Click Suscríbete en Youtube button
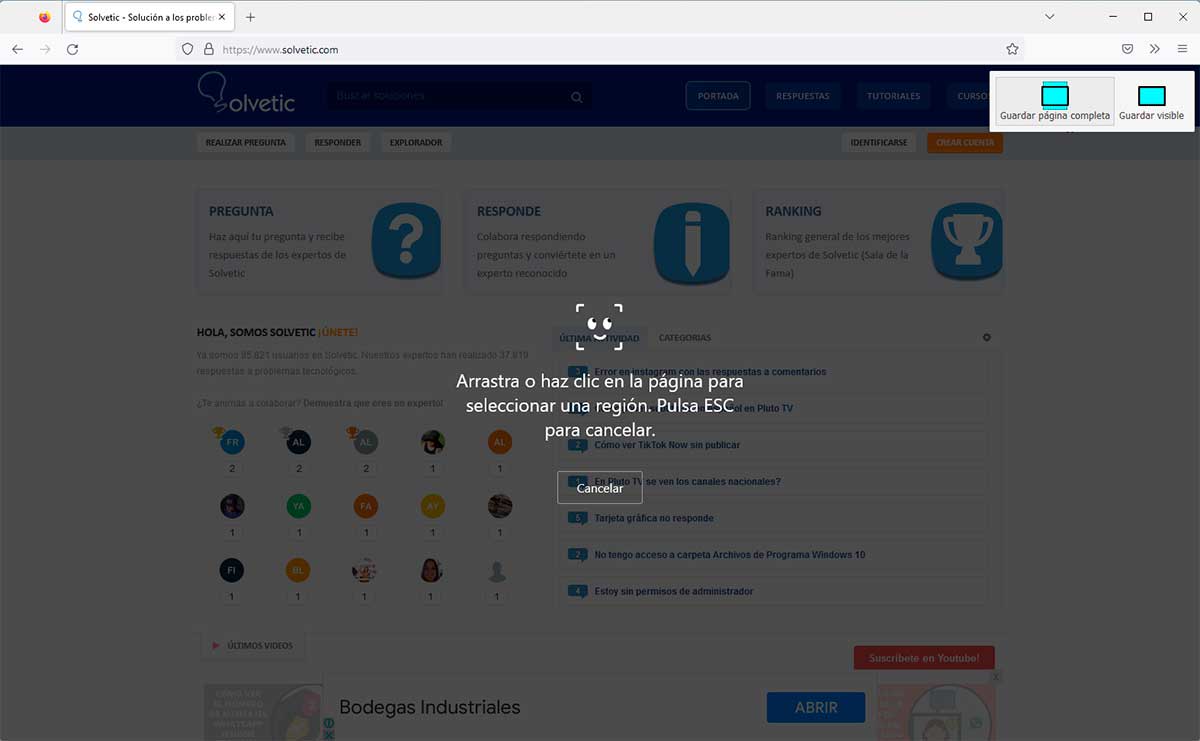The width and height of the screenshot is (1200, 741). (x=924, y=658)
